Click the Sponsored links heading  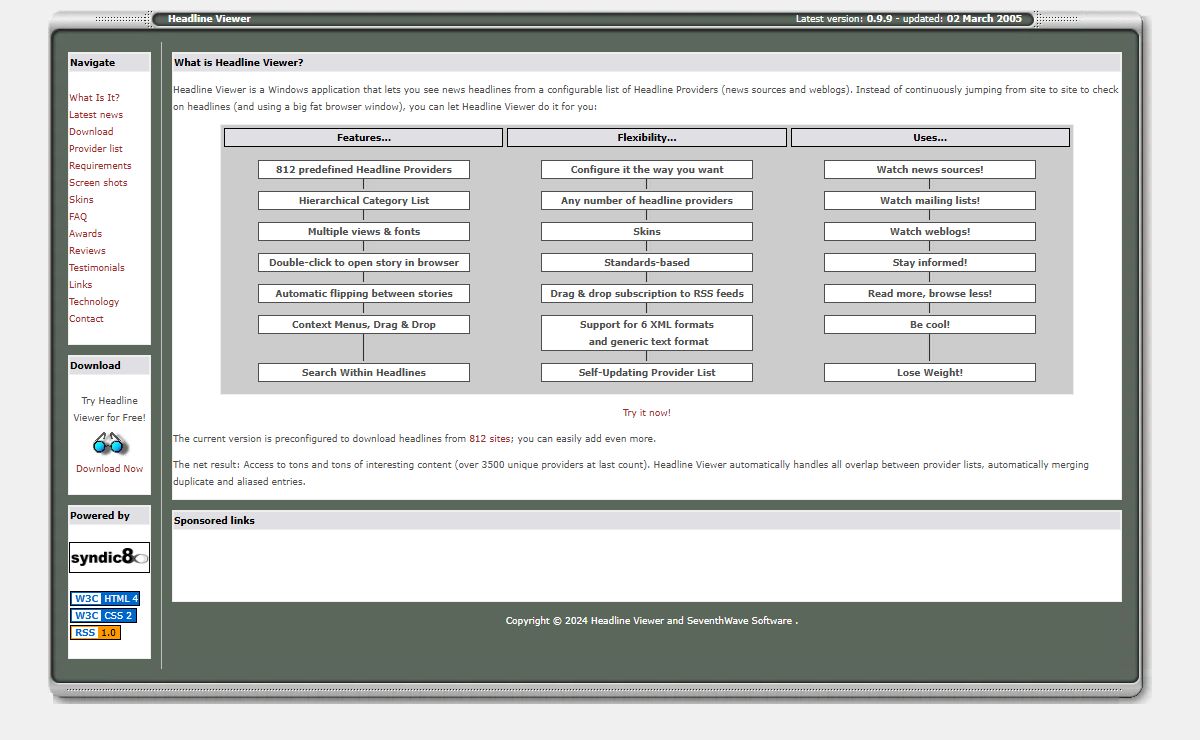(x=214, y=521)
